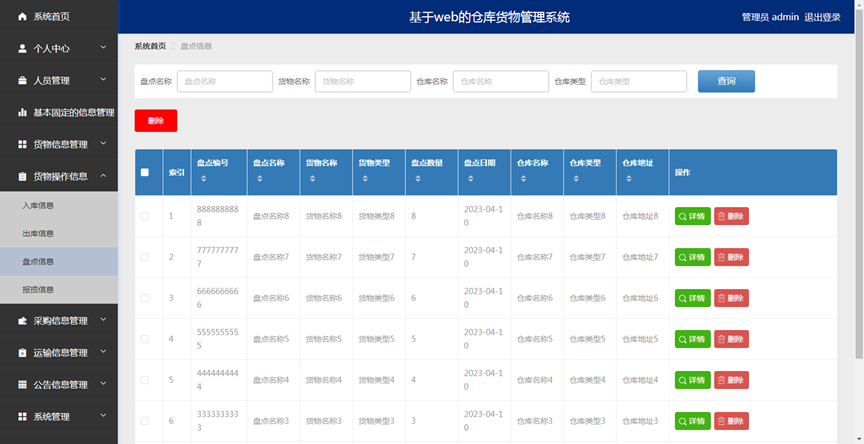Check the row 5 checkbox (盘点名称4)

click(x=145, y=380)
